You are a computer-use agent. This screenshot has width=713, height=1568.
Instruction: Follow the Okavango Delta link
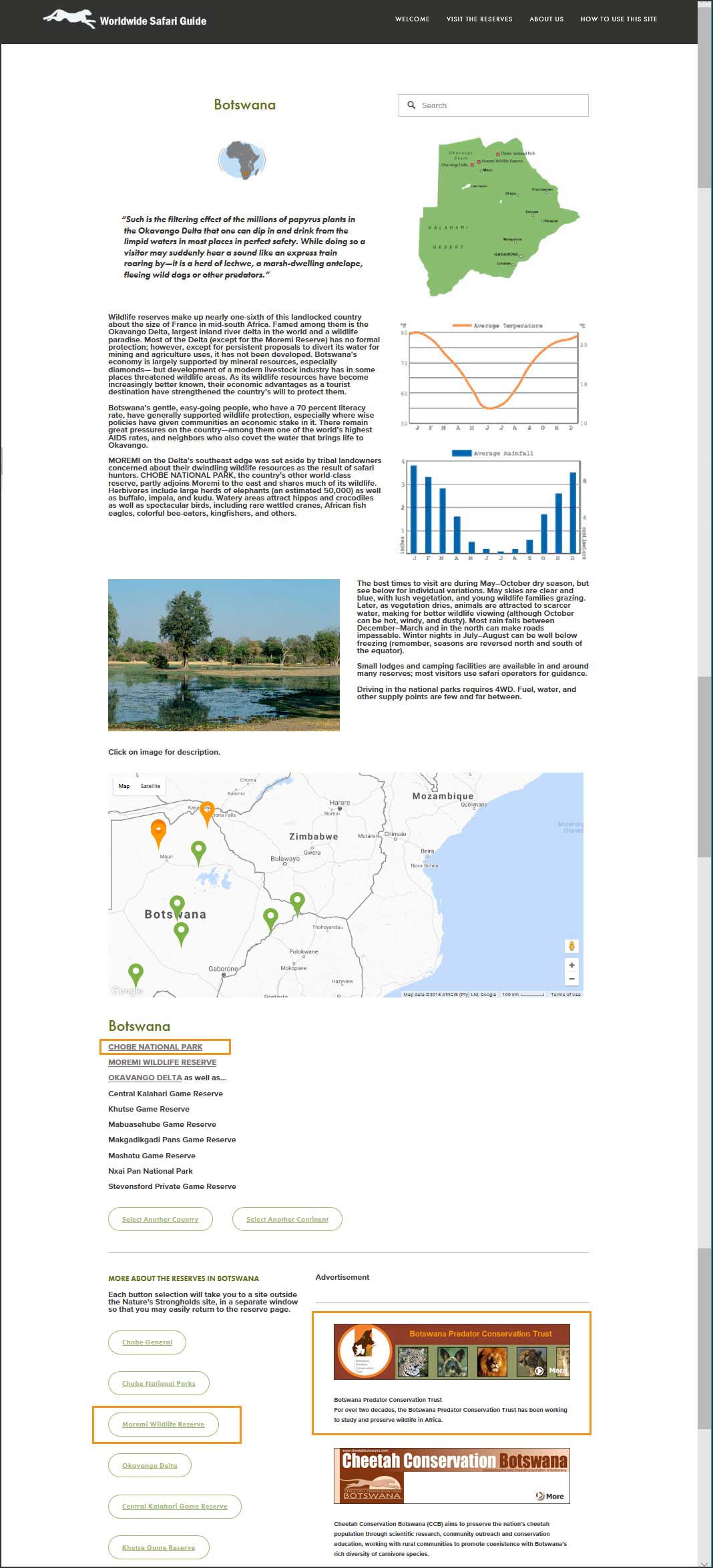tap(145, 1078)
